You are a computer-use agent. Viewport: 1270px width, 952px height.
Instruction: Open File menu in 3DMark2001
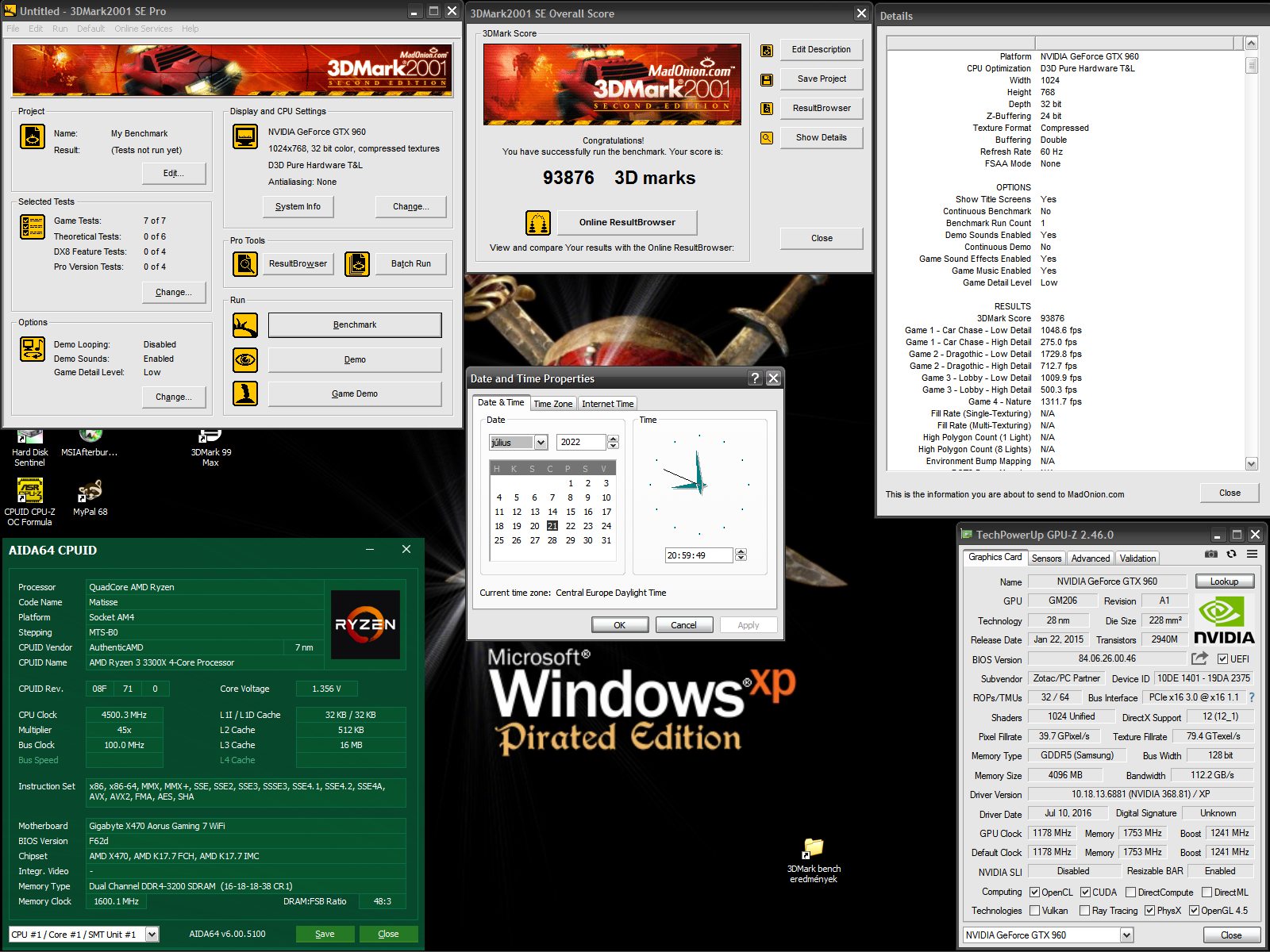click(13, 29)
